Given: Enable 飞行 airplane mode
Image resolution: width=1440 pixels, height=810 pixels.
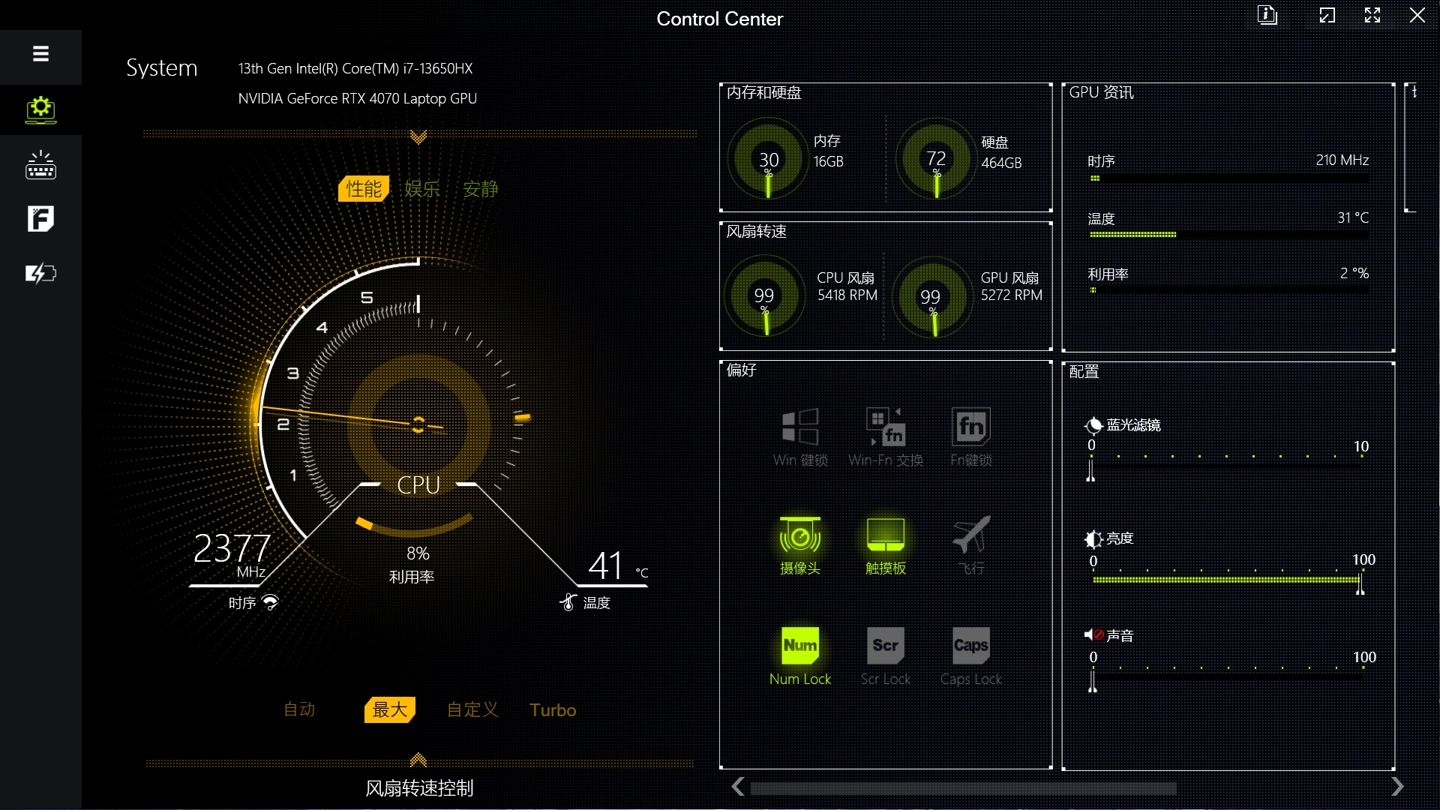Looking at the screenshot, I should 970,537.
